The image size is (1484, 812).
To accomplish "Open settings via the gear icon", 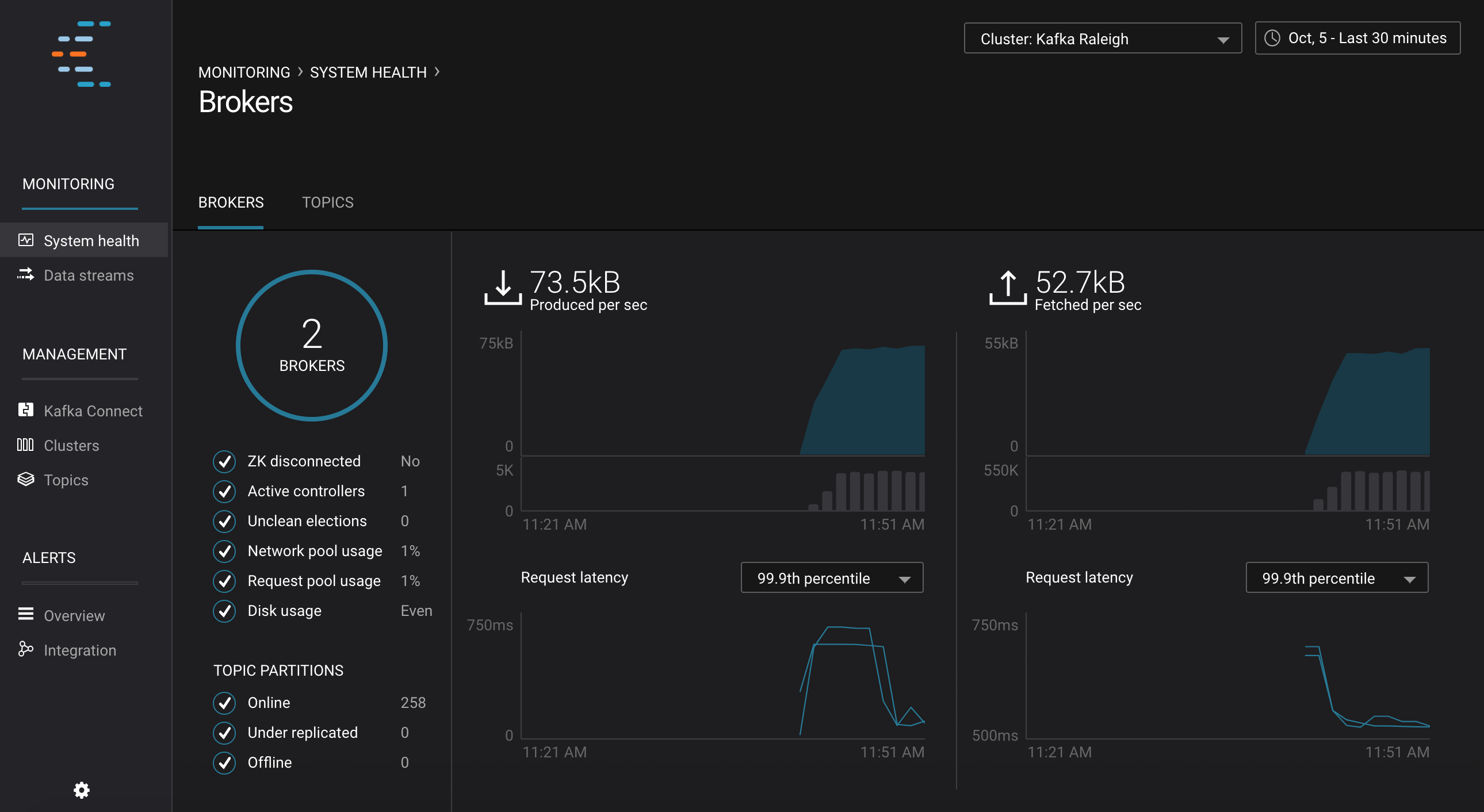I will tap(81, 790).
